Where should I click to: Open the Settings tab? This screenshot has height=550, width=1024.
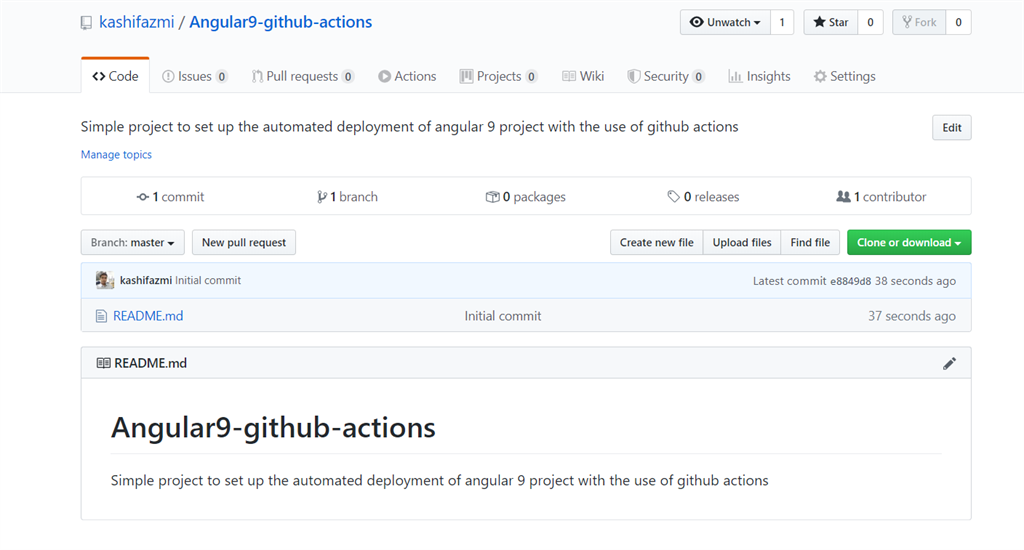click(844, 76)
